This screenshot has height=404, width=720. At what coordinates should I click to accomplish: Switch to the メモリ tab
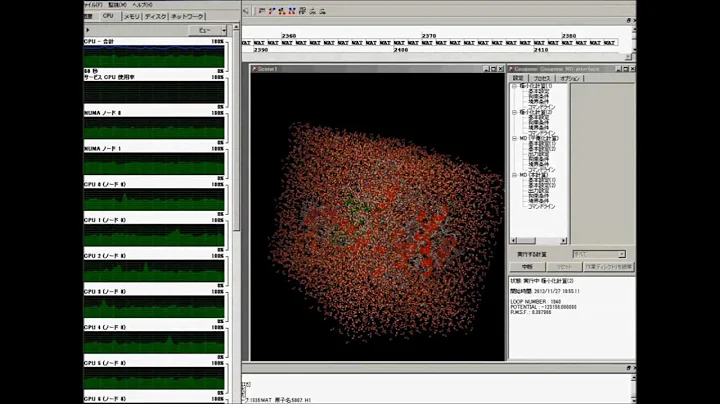click(132, 17)
